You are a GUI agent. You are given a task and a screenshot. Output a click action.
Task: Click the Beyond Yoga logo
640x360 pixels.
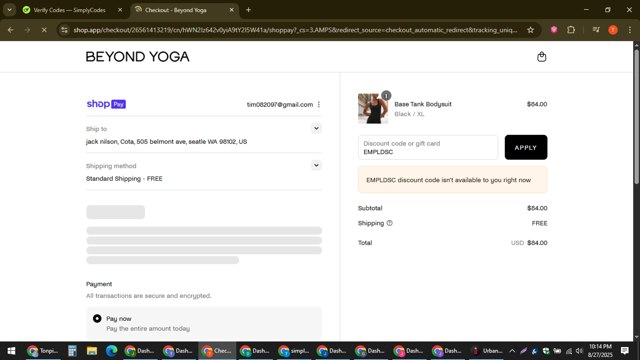click(x=138, y=57)
